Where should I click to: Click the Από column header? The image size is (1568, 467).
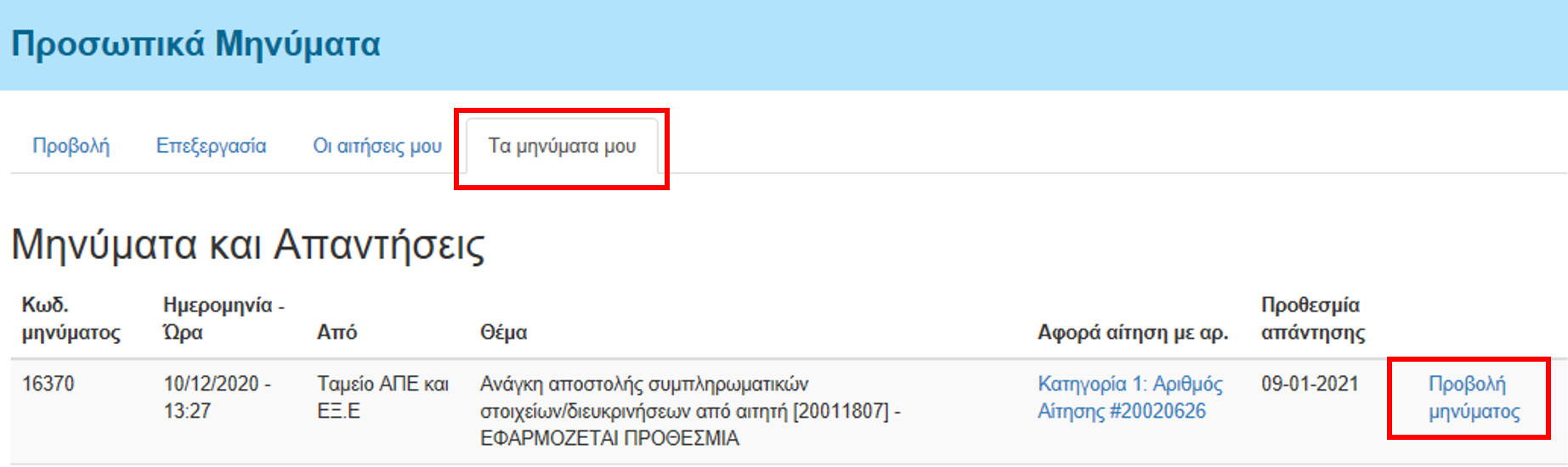click(337, 332)
